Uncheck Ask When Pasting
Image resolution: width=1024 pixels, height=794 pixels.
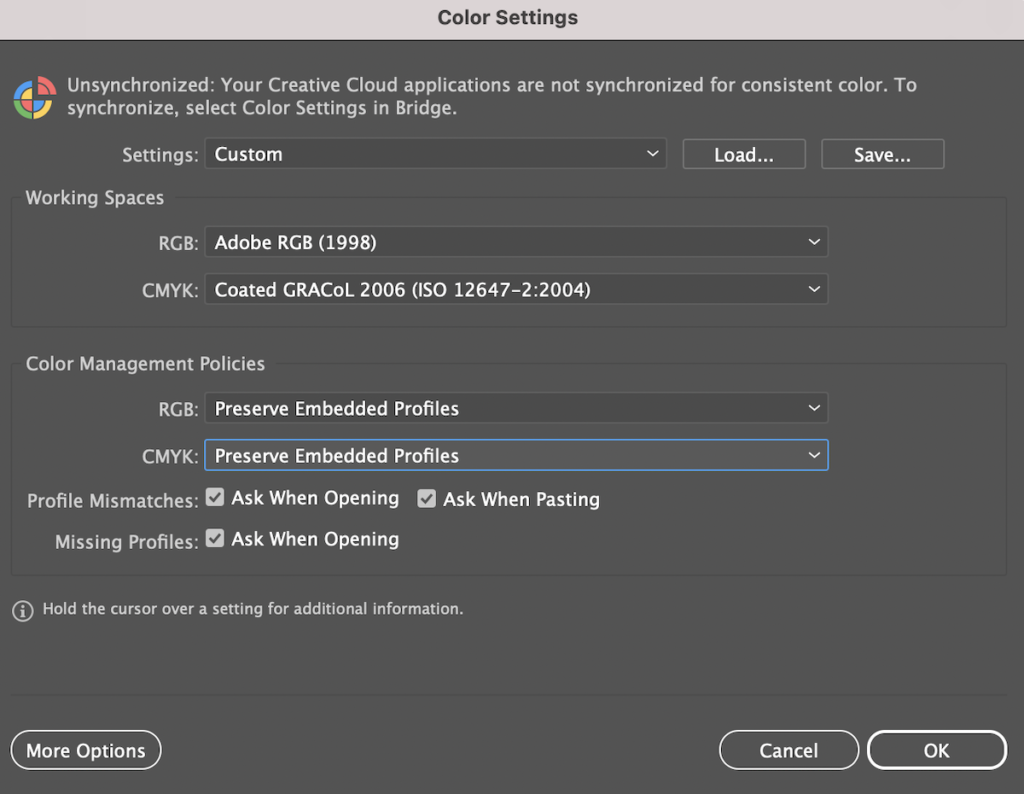(x=427, y=498)
